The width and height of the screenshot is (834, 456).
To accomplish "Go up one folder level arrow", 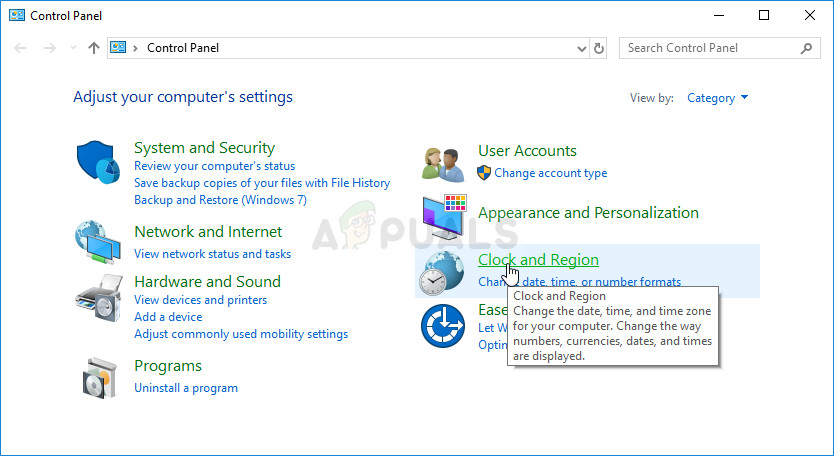I will 94,48.
